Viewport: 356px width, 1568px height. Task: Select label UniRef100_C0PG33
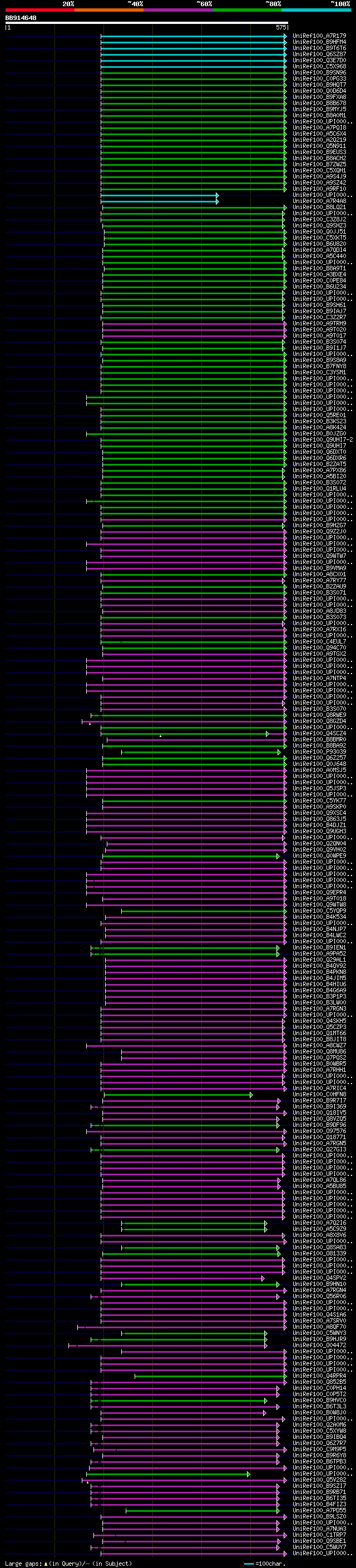pyautogui.click(x=319, y=78)
